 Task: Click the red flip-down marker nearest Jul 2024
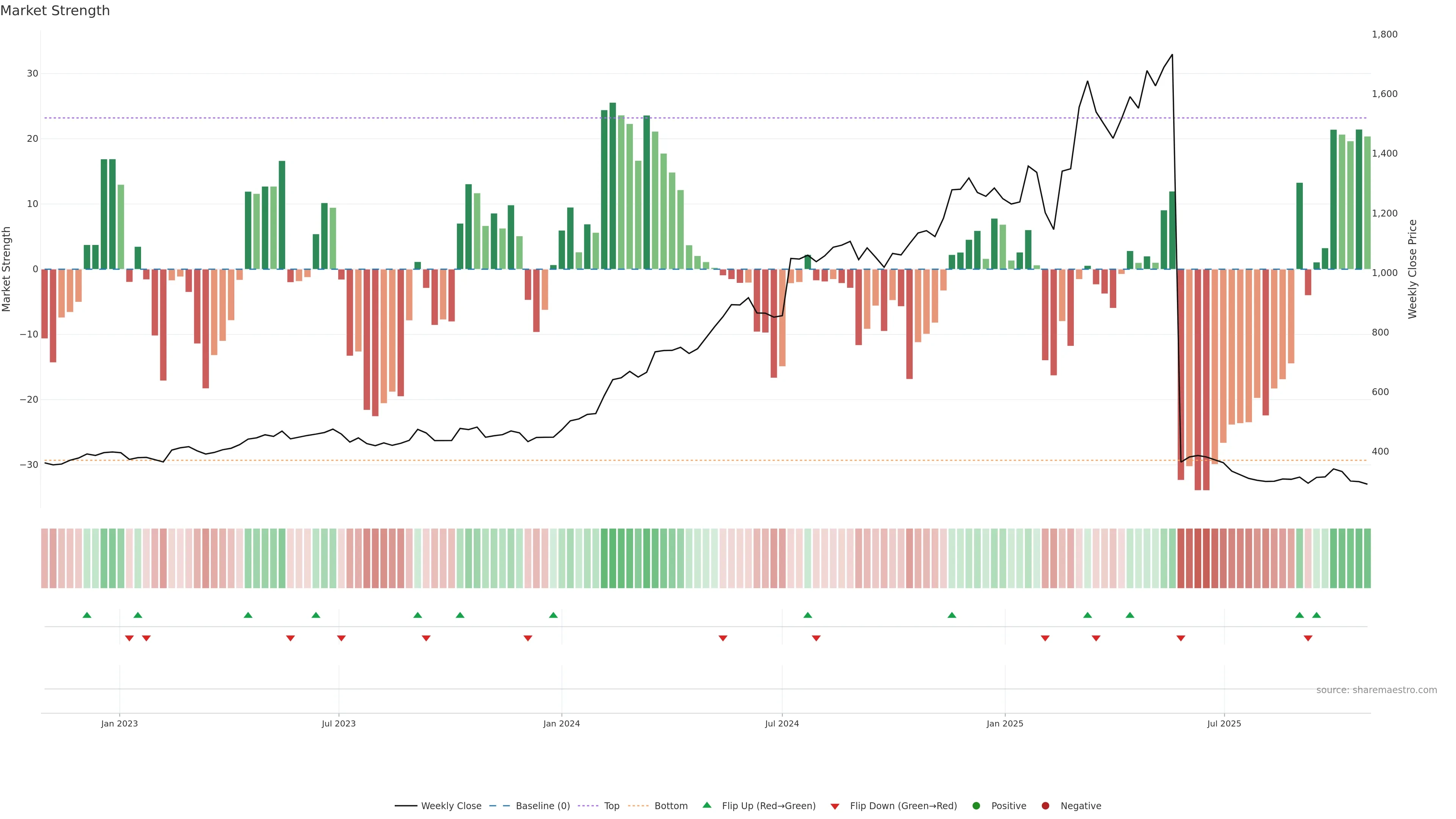[x=816, y=638]
